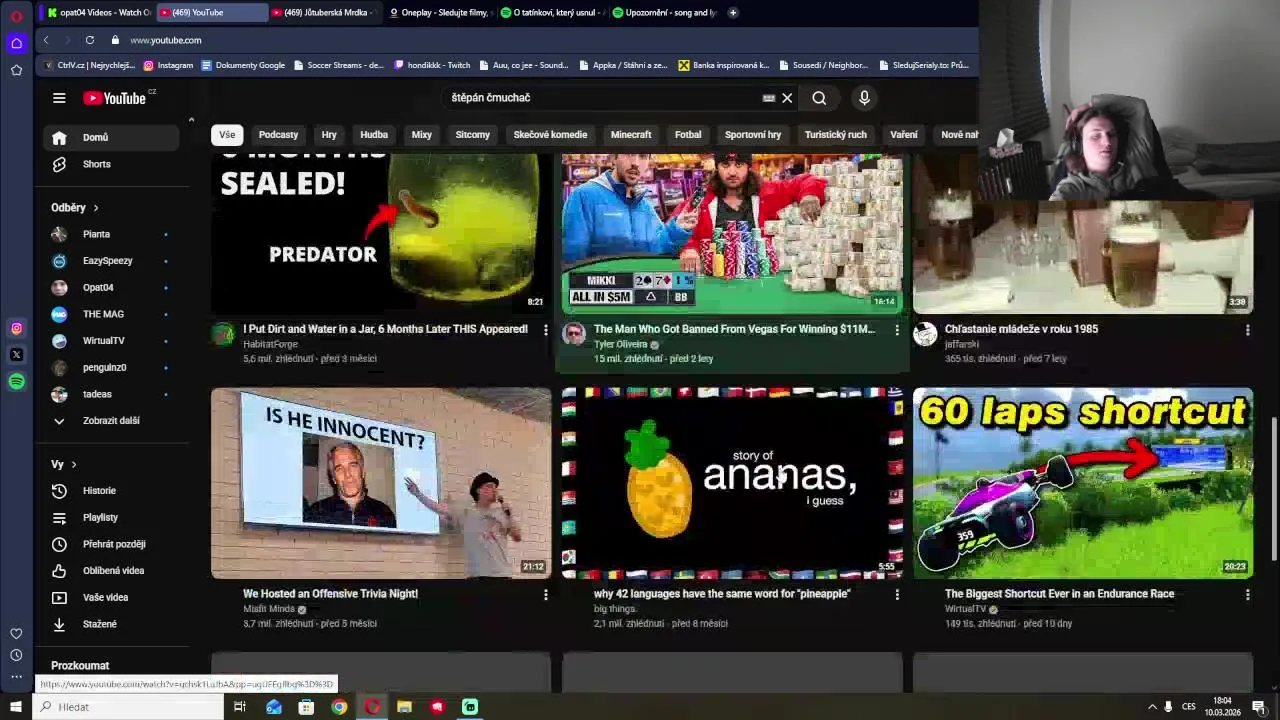Click the magnifier search button
Viewport: 1280px width, 720px height.
[x=819, y=98]
